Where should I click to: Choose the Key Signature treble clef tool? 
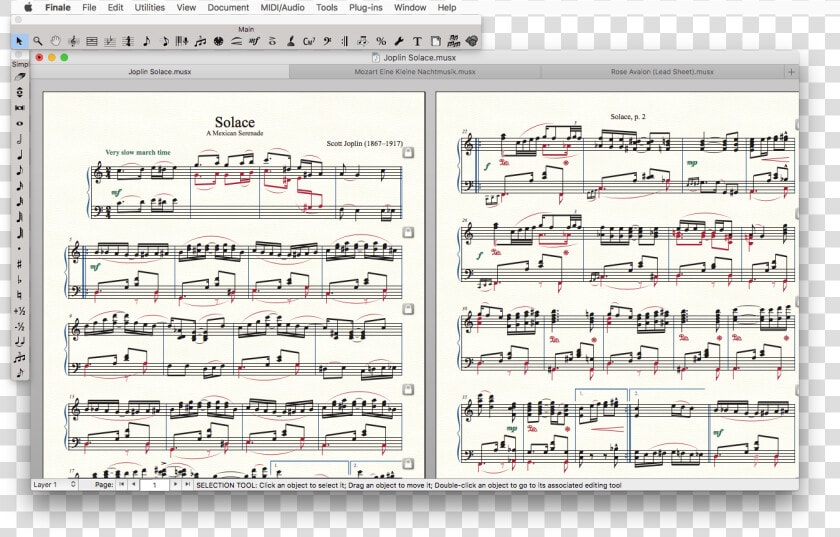74,41
